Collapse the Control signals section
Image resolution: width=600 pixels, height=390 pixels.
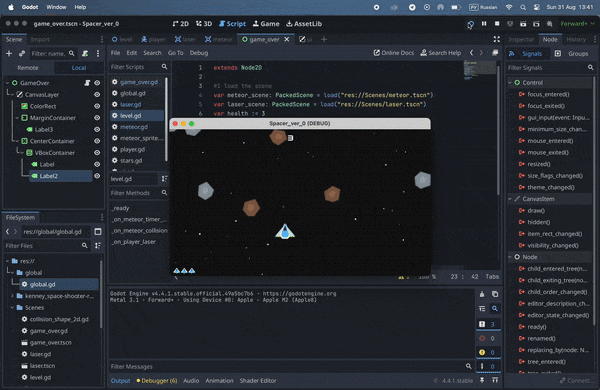point(510,83)
